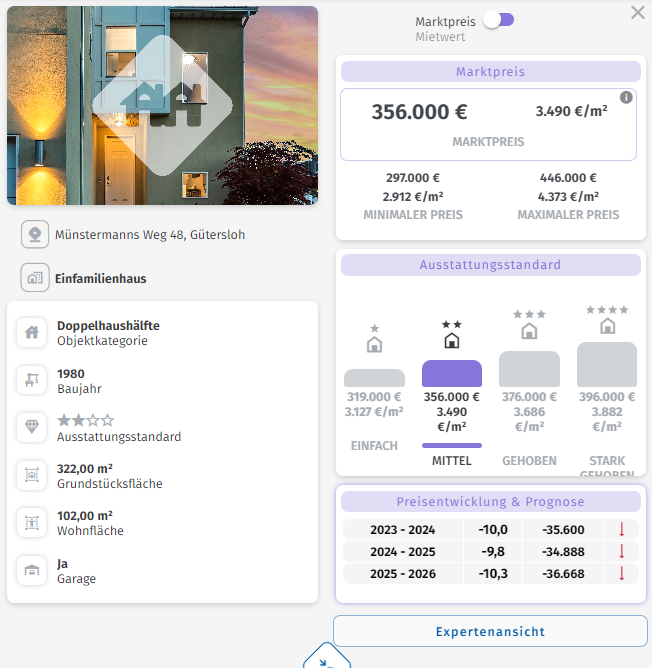Click the Grundstücksfläche plot area icon
652x668 pixels.
(32, 475)
